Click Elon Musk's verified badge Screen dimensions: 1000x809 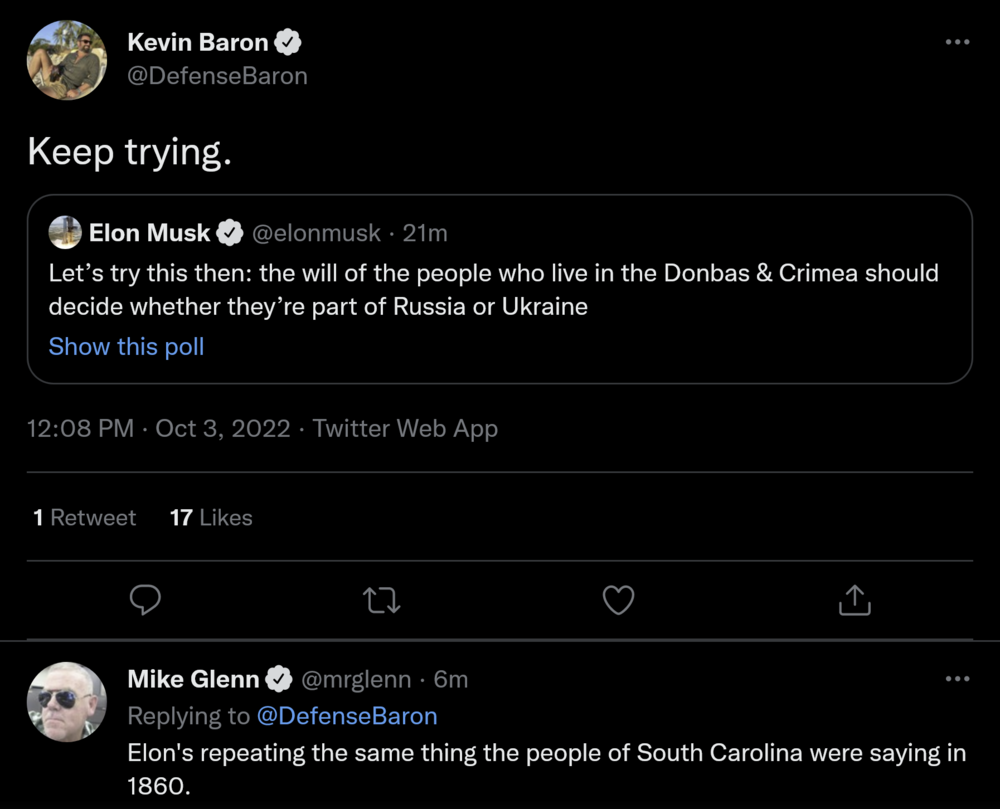pyautogui.click(x=229, y=234)
